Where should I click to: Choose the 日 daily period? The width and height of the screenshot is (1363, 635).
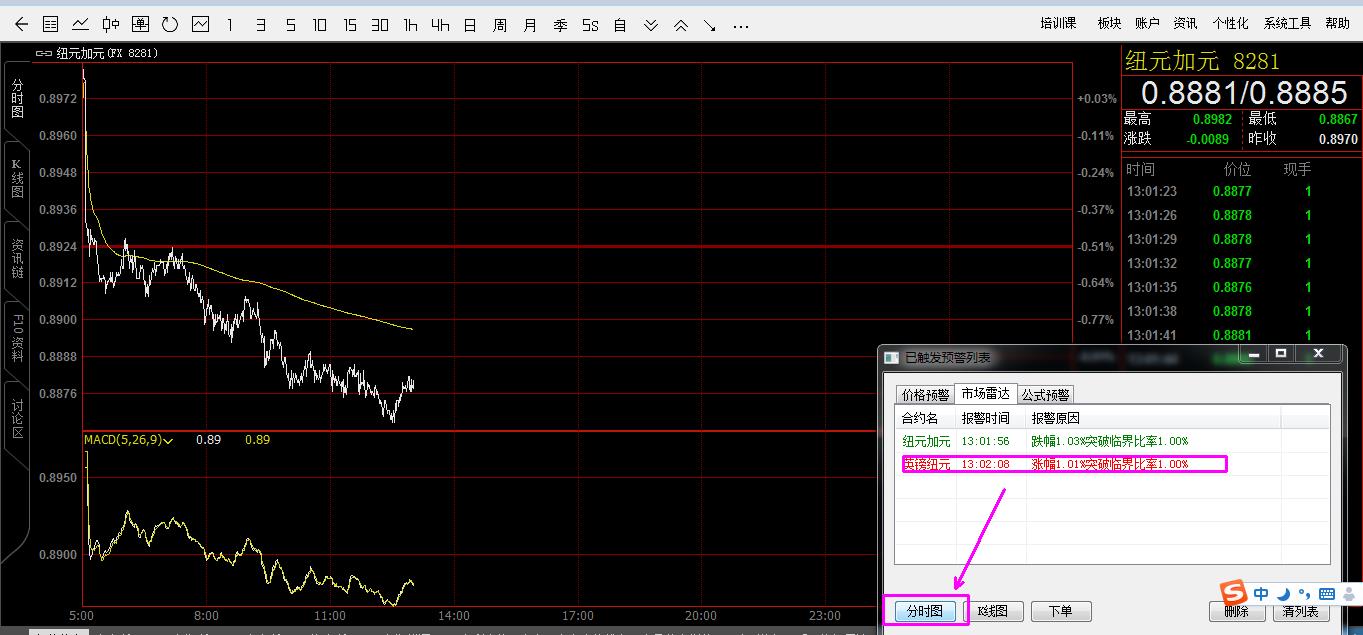[x=470, y=24]
